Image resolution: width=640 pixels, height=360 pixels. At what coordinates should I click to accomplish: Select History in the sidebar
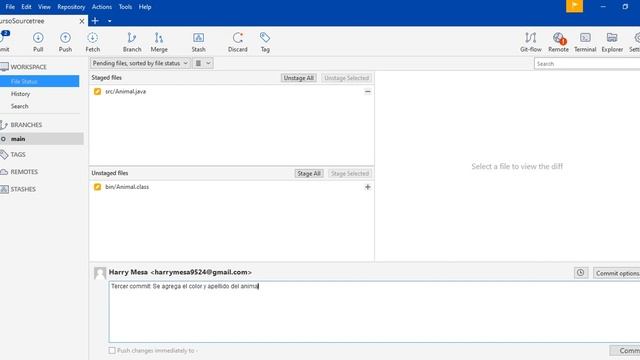(x=20, y=94)
